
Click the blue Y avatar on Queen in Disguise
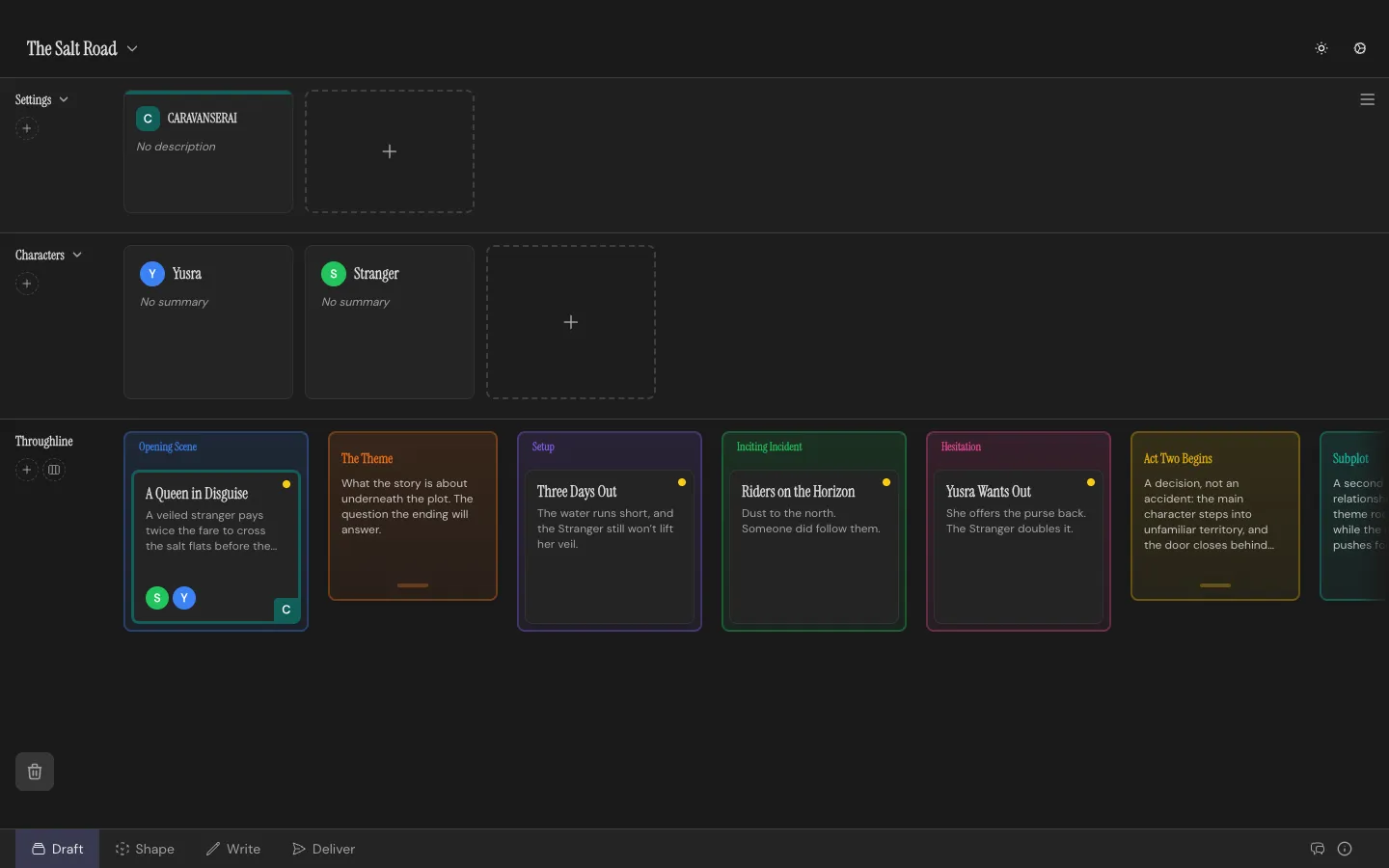(184, 598)
